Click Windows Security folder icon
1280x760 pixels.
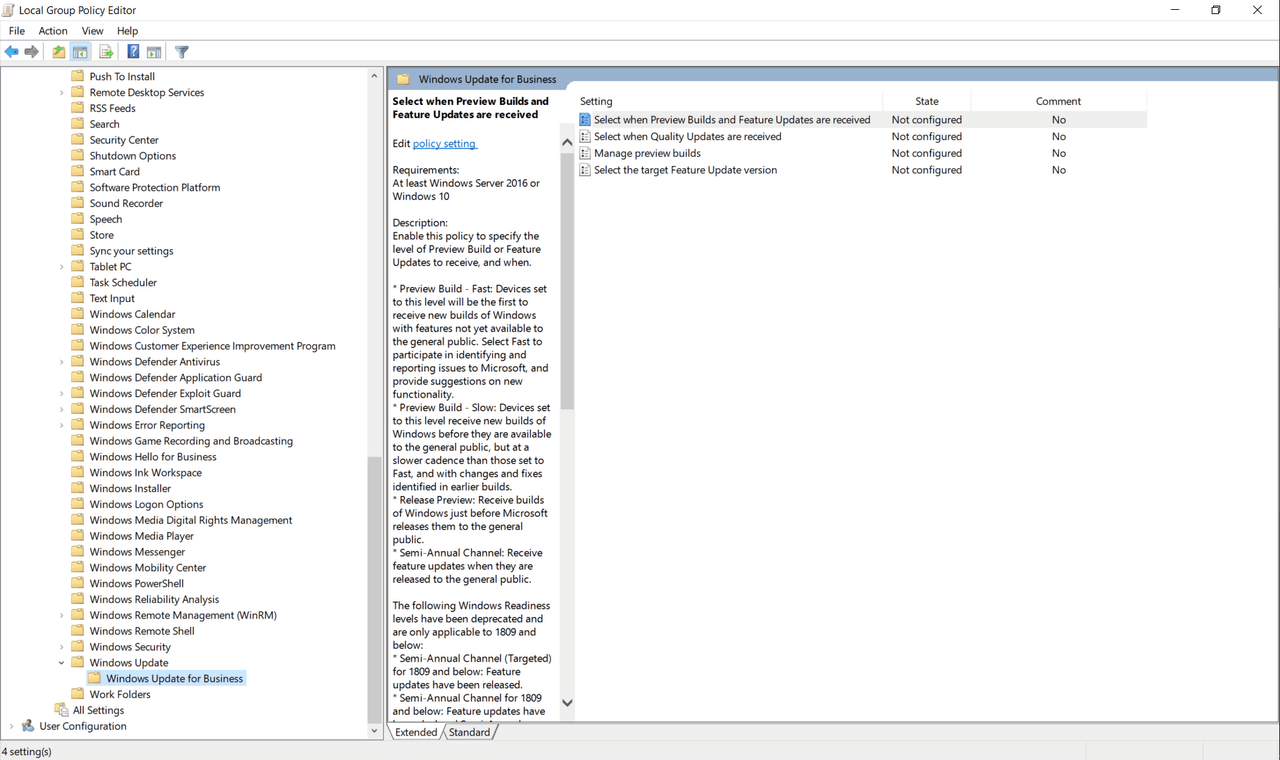[78, 646]
